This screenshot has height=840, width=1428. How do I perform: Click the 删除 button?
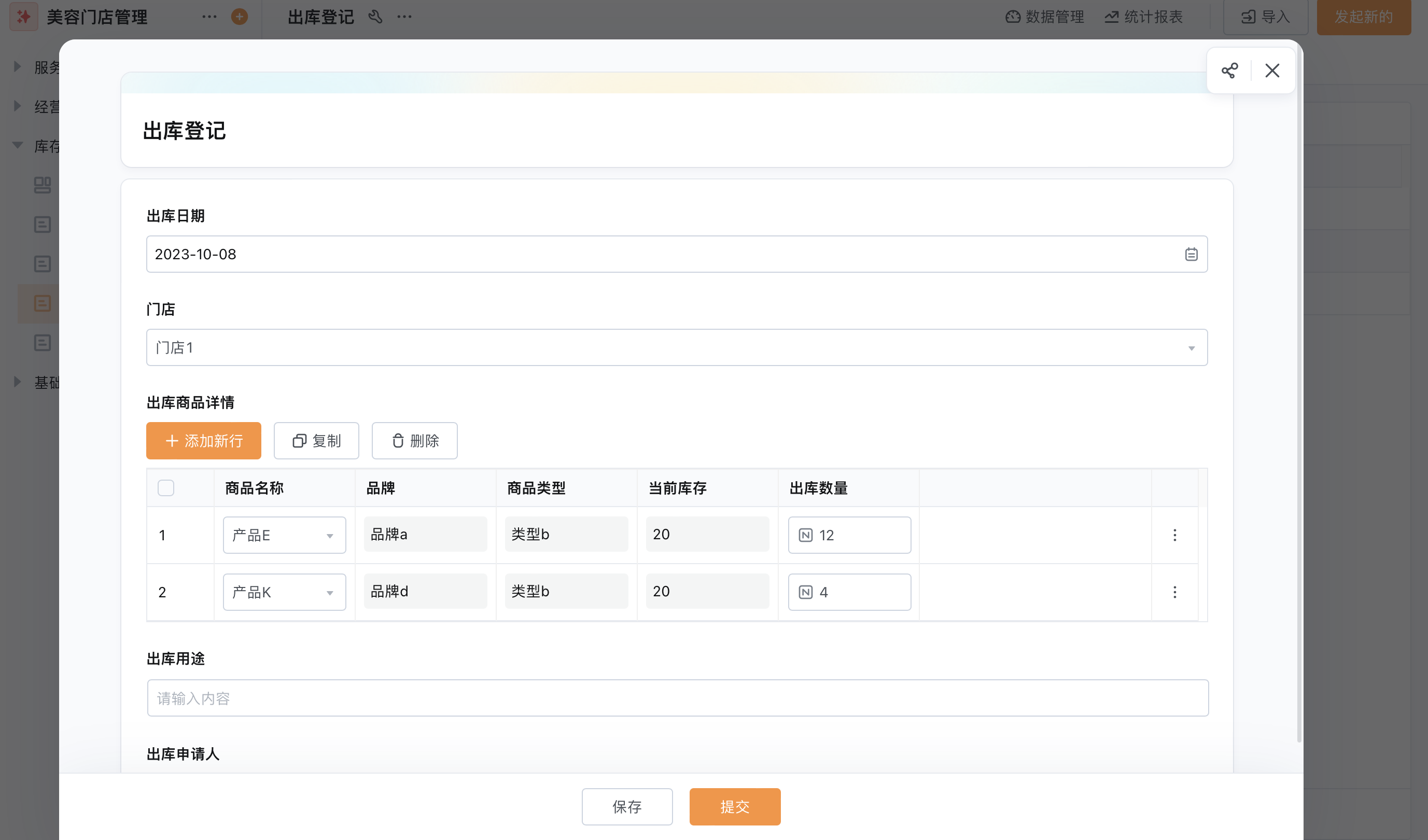tap(414, 440)
